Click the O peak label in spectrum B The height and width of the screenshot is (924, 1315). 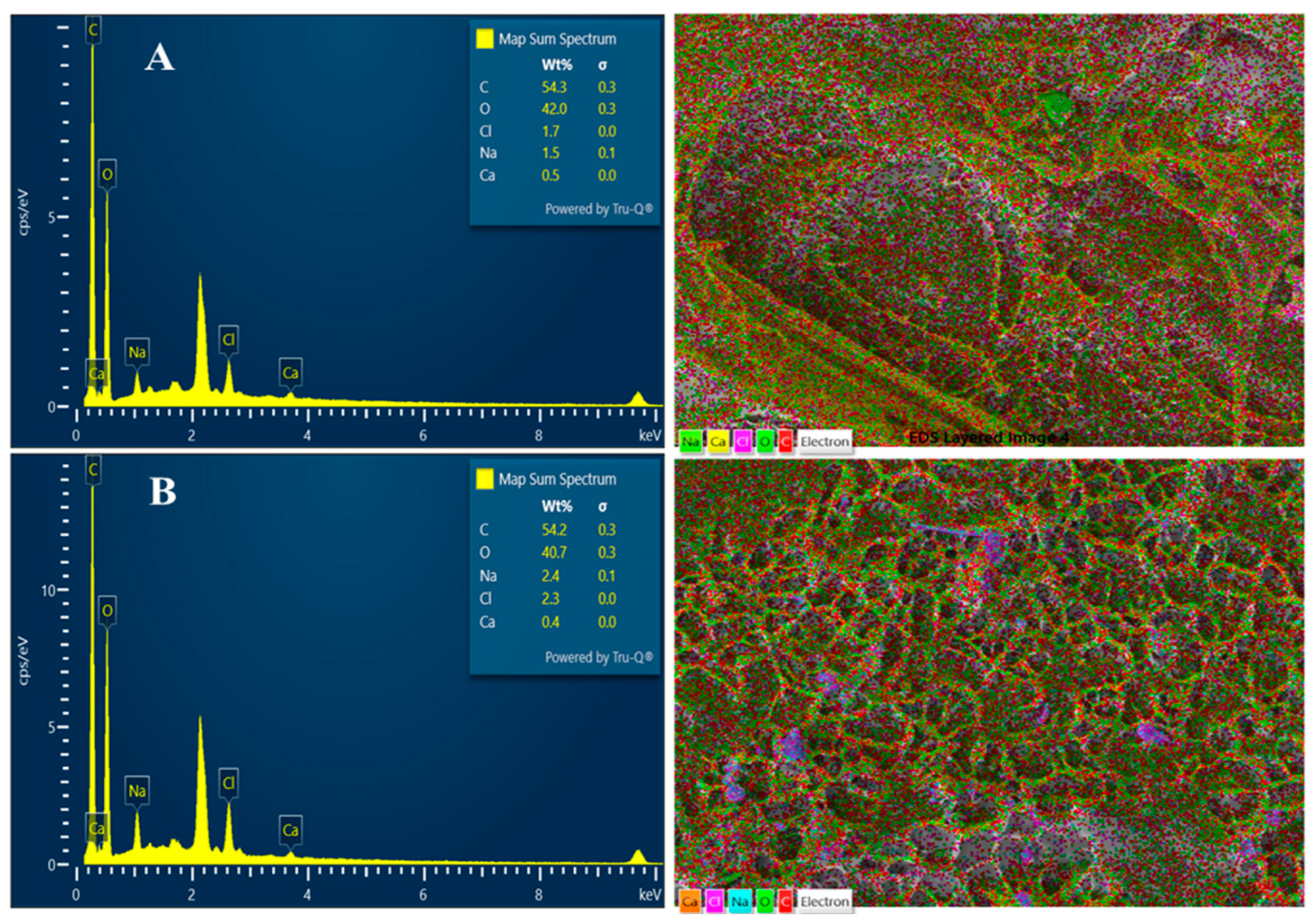107,611
